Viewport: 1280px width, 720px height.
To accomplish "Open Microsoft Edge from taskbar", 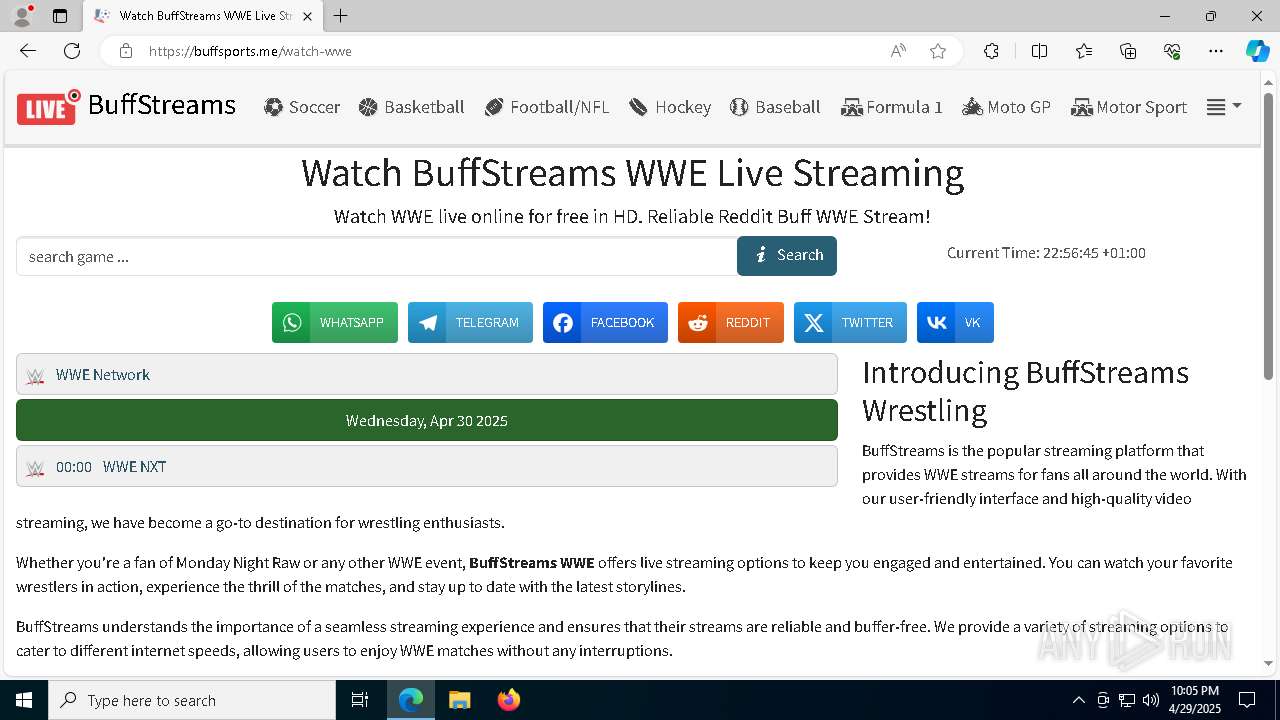I will click(411, 700).
